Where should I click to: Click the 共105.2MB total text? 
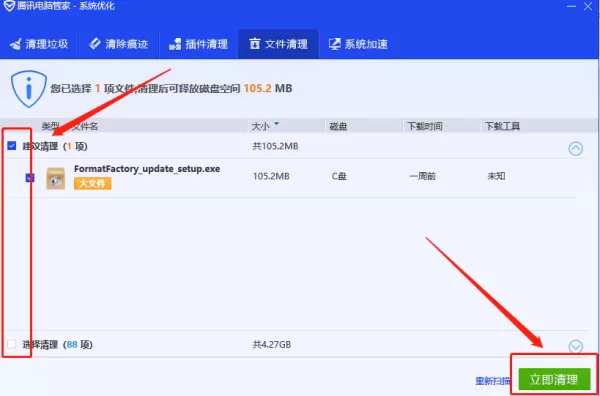pos(275,146)
